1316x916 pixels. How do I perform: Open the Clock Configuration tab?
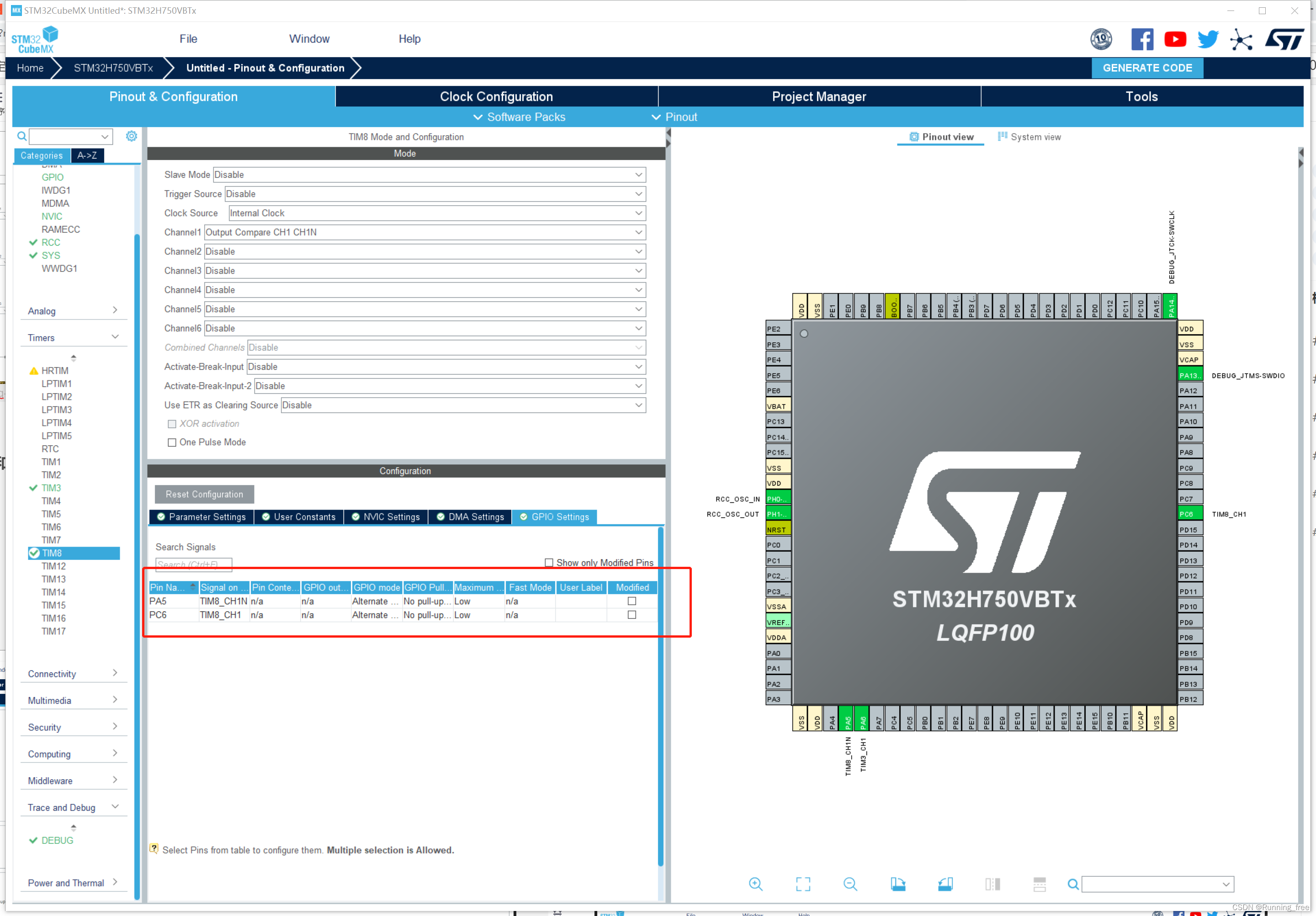pos(498,96)
